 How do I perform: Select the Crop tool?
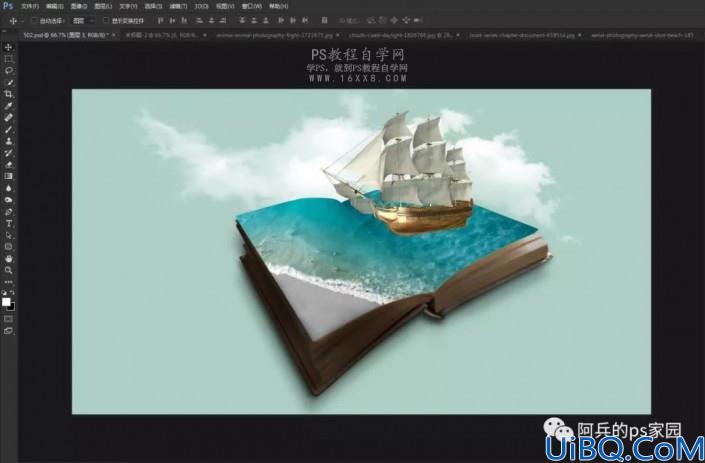click(x=9, y=94)
